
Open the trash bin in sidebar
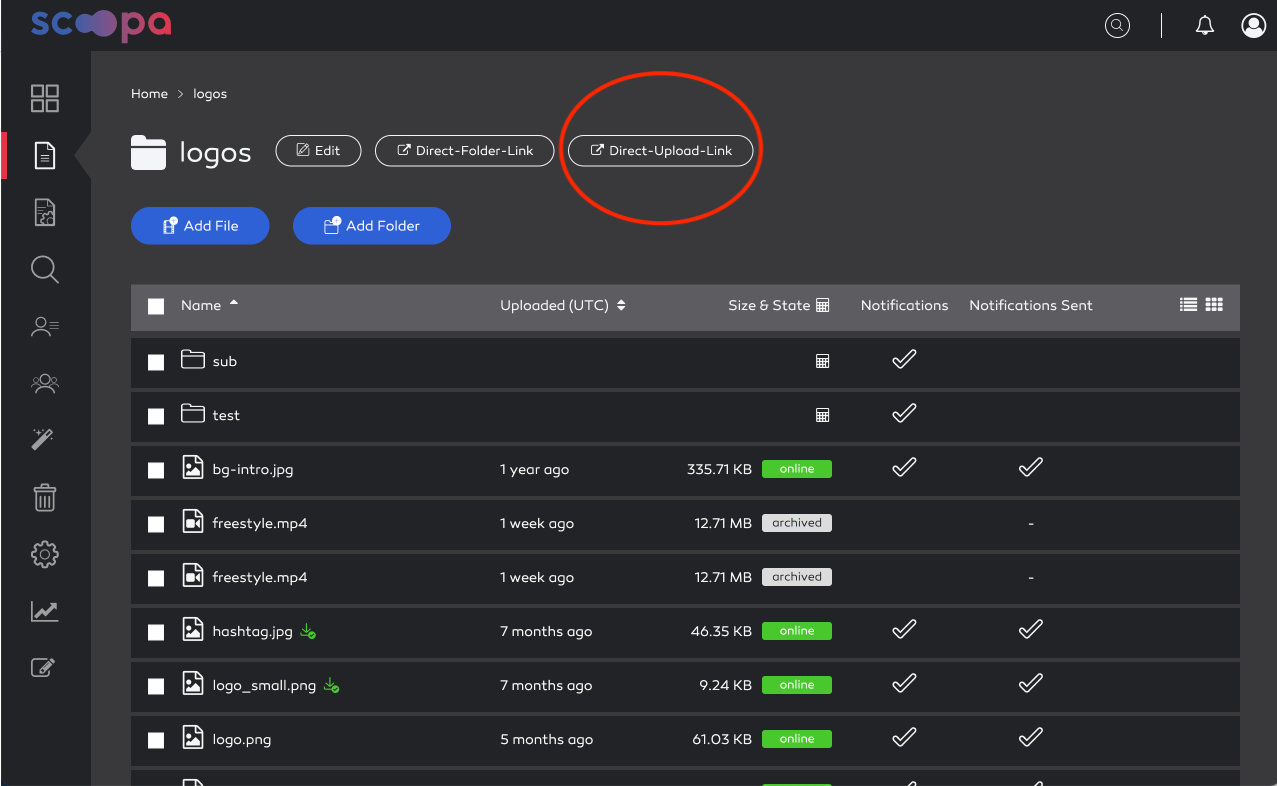pyautogui.click(x=45, y=497)
